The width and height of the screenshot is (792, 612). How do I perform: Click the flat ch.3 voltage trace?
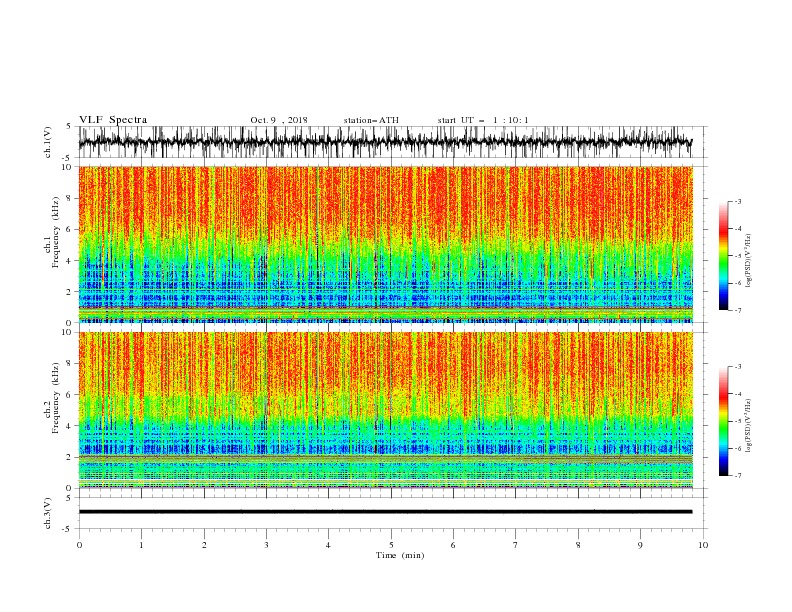pos(385,512)
